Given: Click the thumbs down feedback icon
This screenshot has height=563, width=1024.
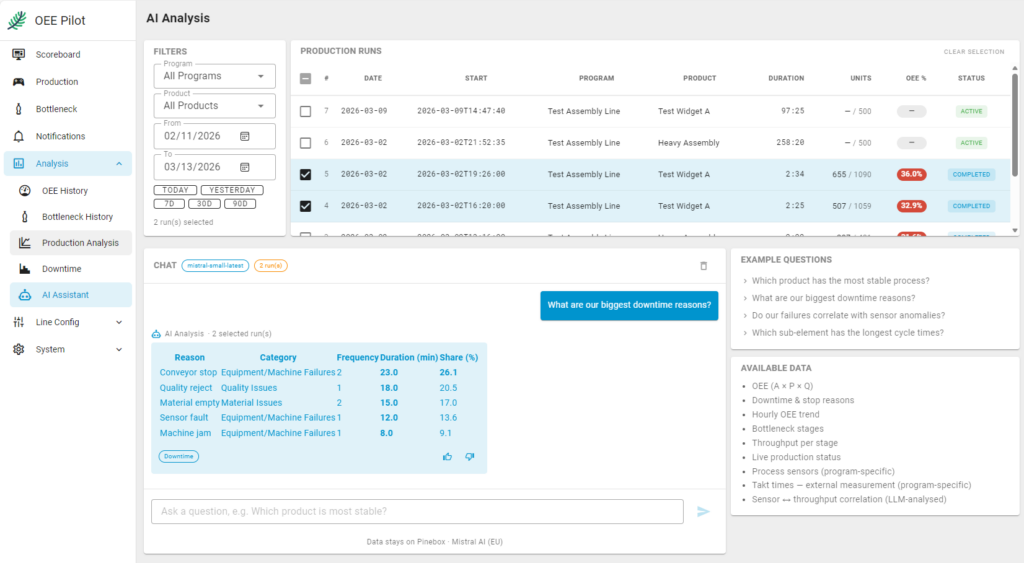Looking at the screenshot, I should point(469,457).
